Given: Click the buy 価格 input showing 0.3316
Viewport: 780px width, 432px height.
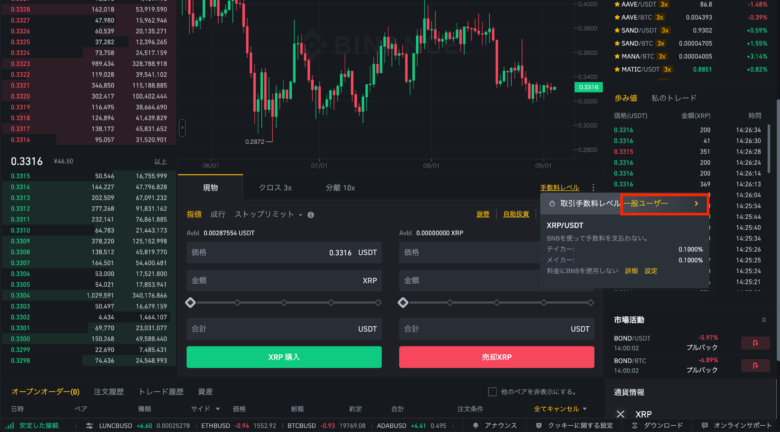Looking at the screenshot, I should pyautogui.click(x=284, y=253).
